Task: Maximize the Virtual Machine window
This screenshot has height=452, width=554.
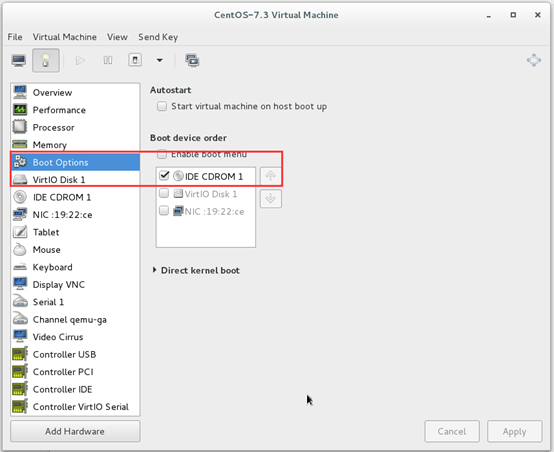Action: [x=513, y=15]
